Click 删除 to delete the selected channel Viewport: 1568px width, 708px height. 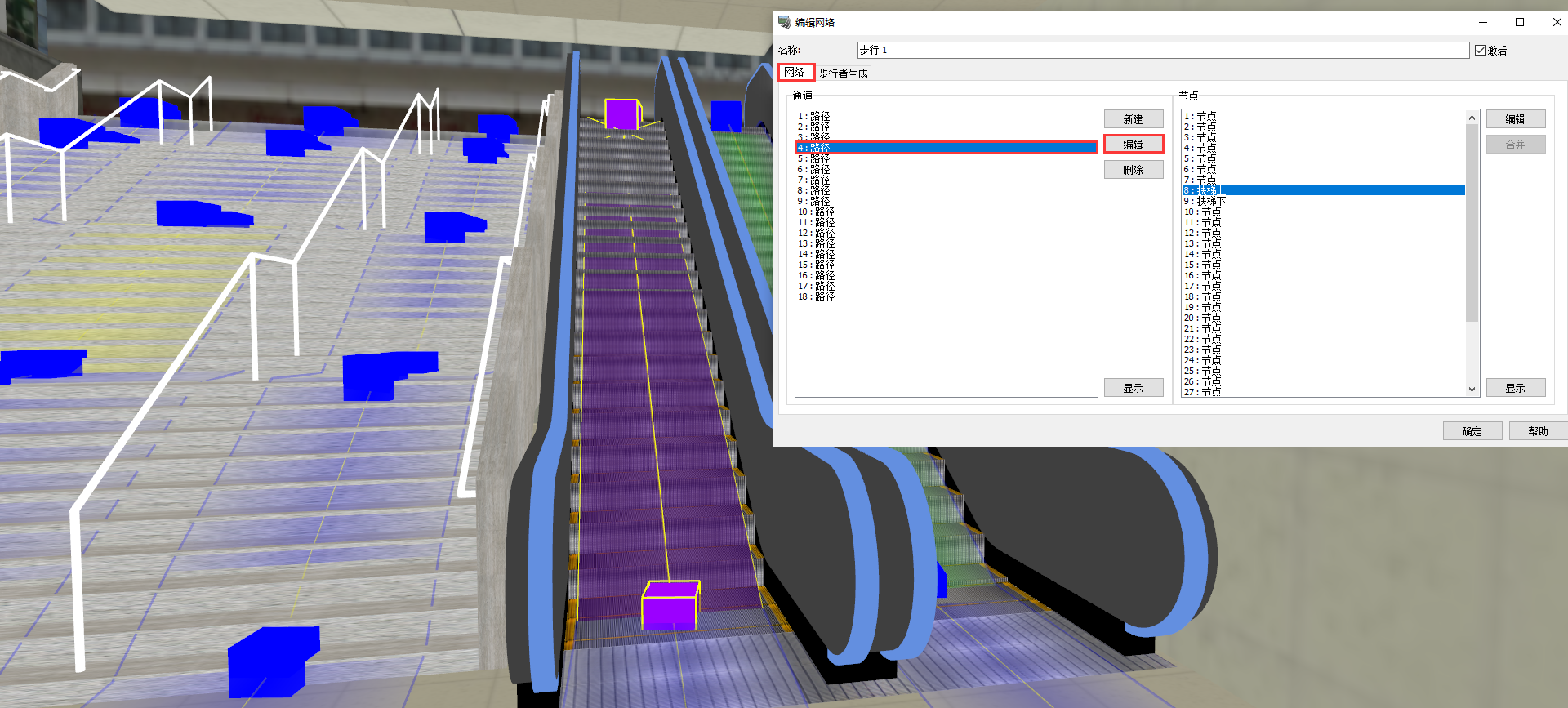pos(1134,170)
